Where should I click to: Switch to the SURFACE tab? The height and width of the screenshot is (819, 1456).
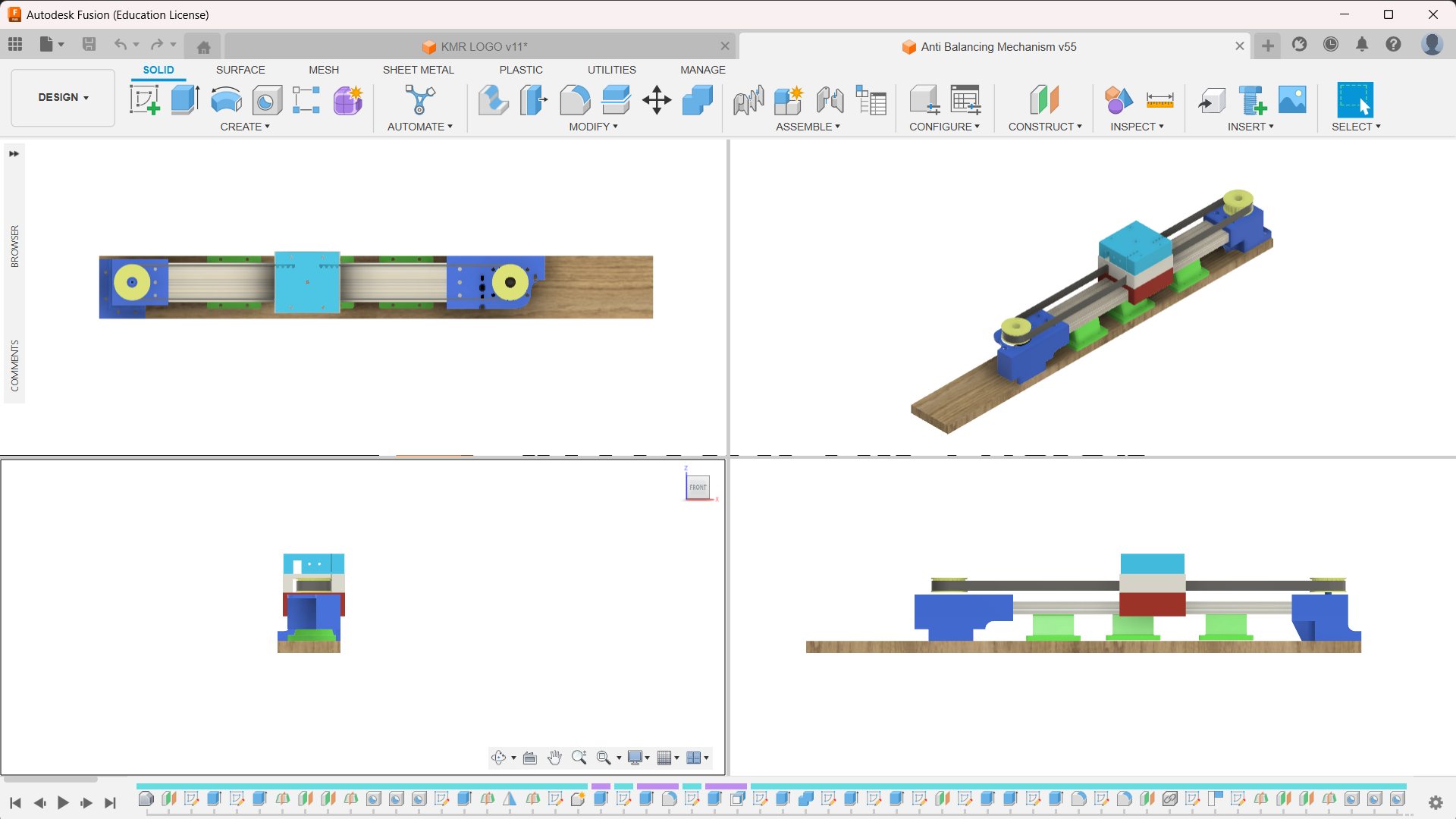[x=240, y=70]
